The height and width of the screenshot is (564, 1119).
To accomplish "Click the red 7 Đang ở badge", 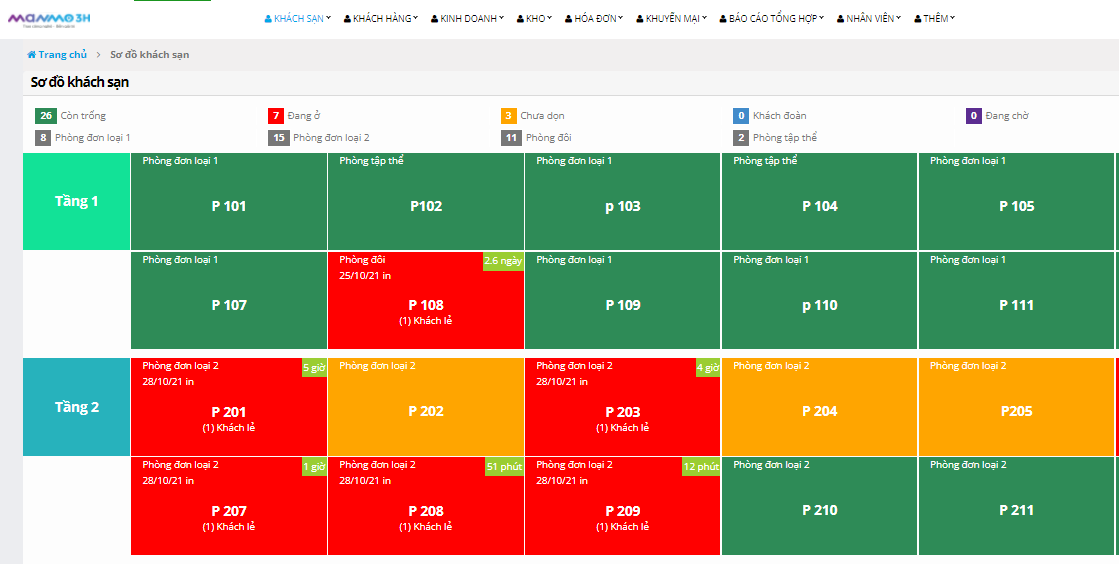I will point(276,116).
